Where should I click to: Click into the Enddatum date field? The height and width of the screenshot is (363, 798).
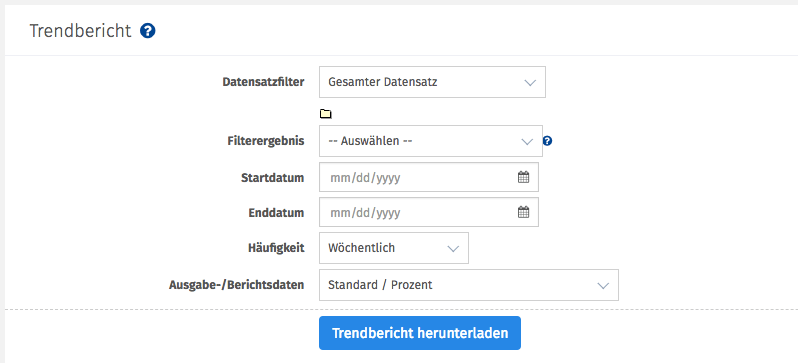click(x=429, y=212)
